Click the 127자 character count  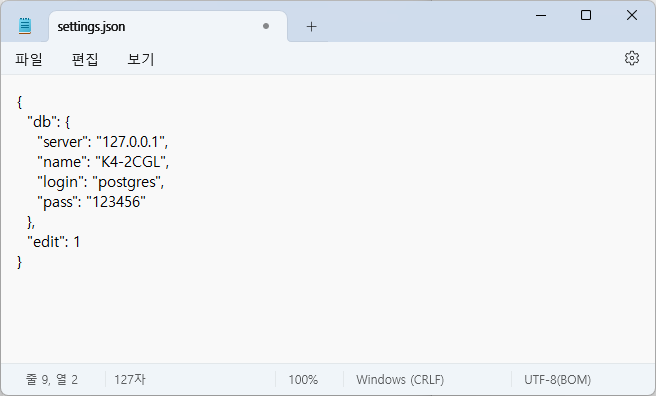[130, 380]
